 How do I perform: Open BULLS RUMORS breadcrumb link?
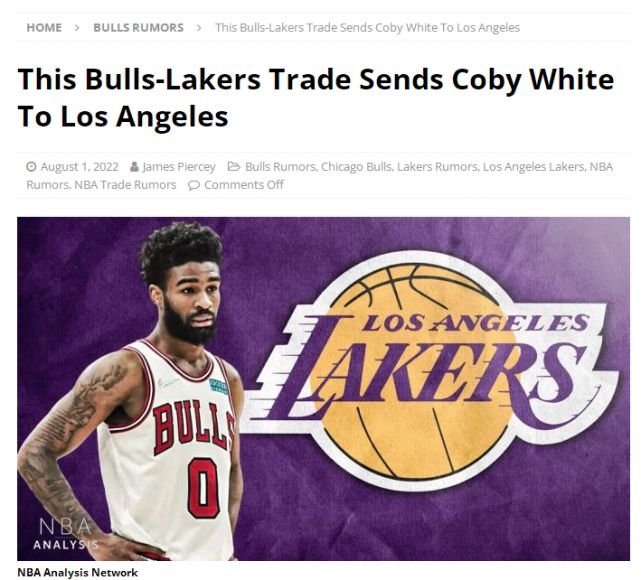click(x=139, y=28)
